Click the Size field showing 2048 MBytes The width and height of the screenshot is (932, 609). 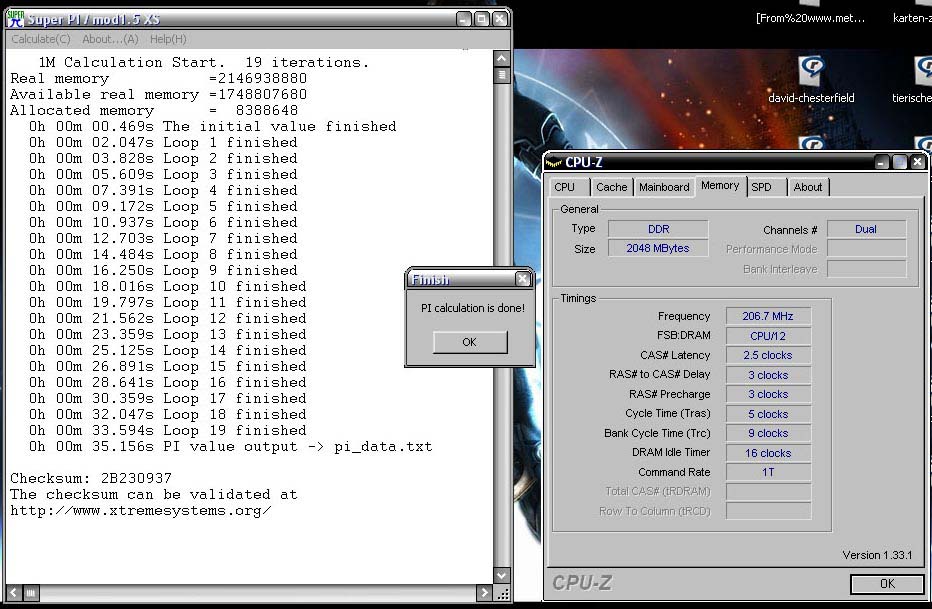tap(658, 248)
